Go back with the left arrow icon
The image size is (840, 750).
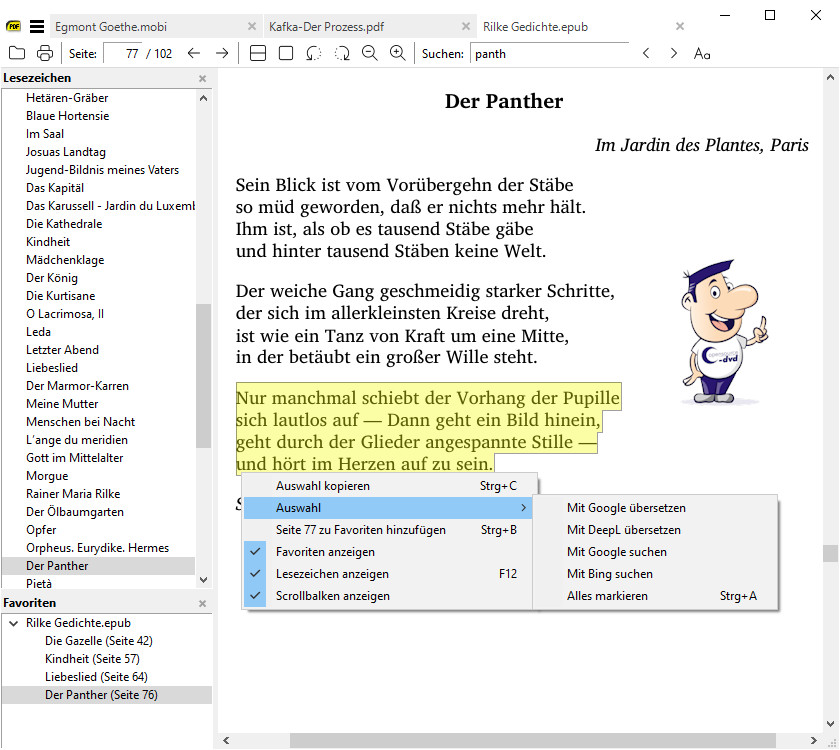[x=194, y=53]
